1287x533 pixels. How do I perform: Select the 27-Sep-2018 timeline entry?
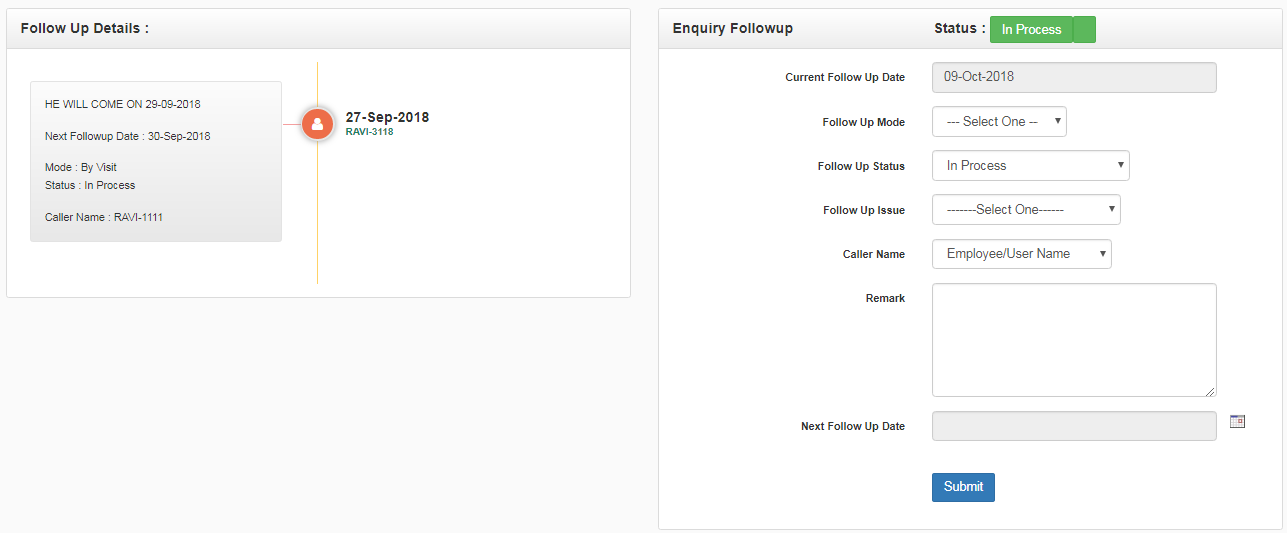[387, 117]
